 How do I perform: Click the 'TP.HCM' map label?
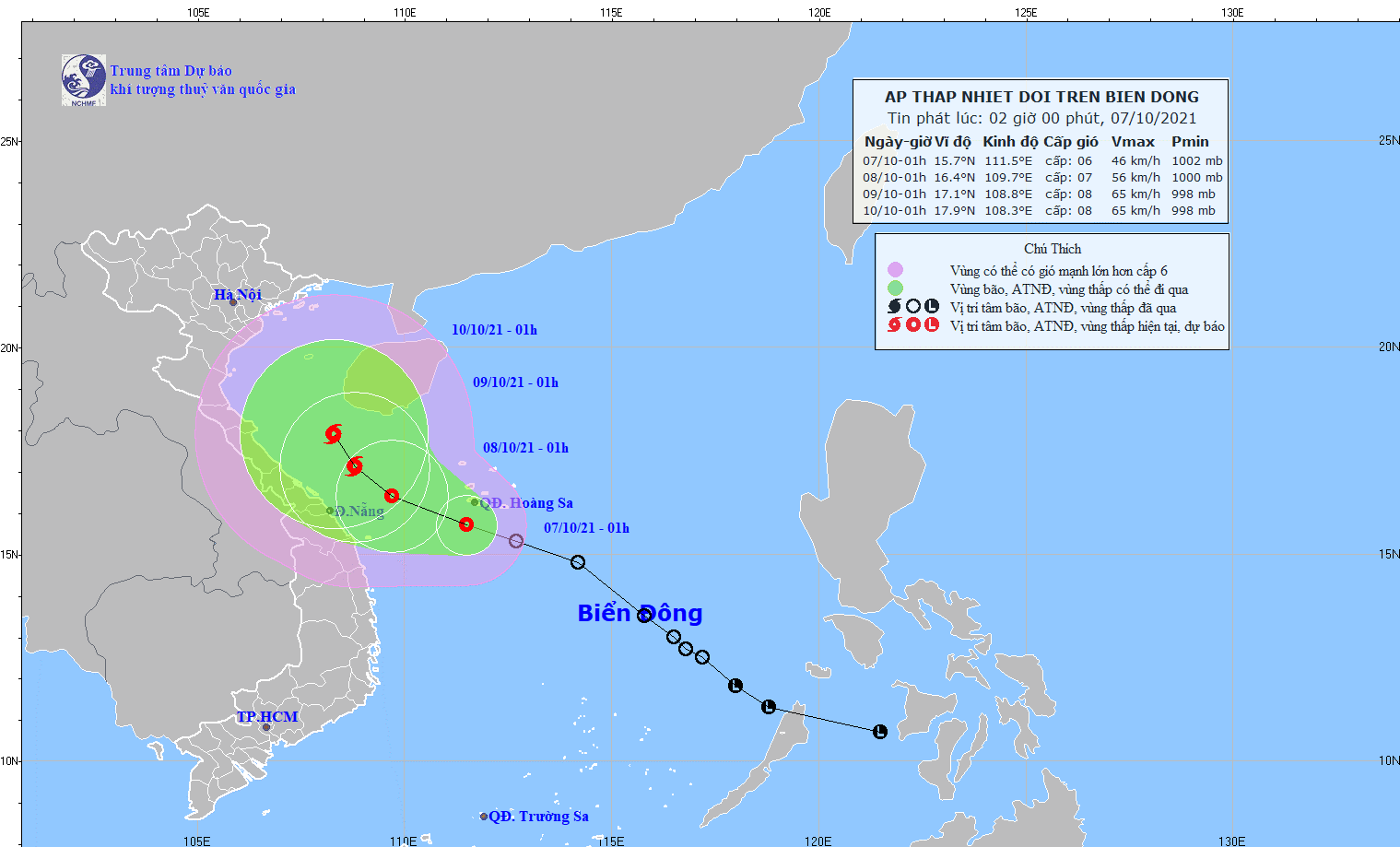click(x=267, y=717)
